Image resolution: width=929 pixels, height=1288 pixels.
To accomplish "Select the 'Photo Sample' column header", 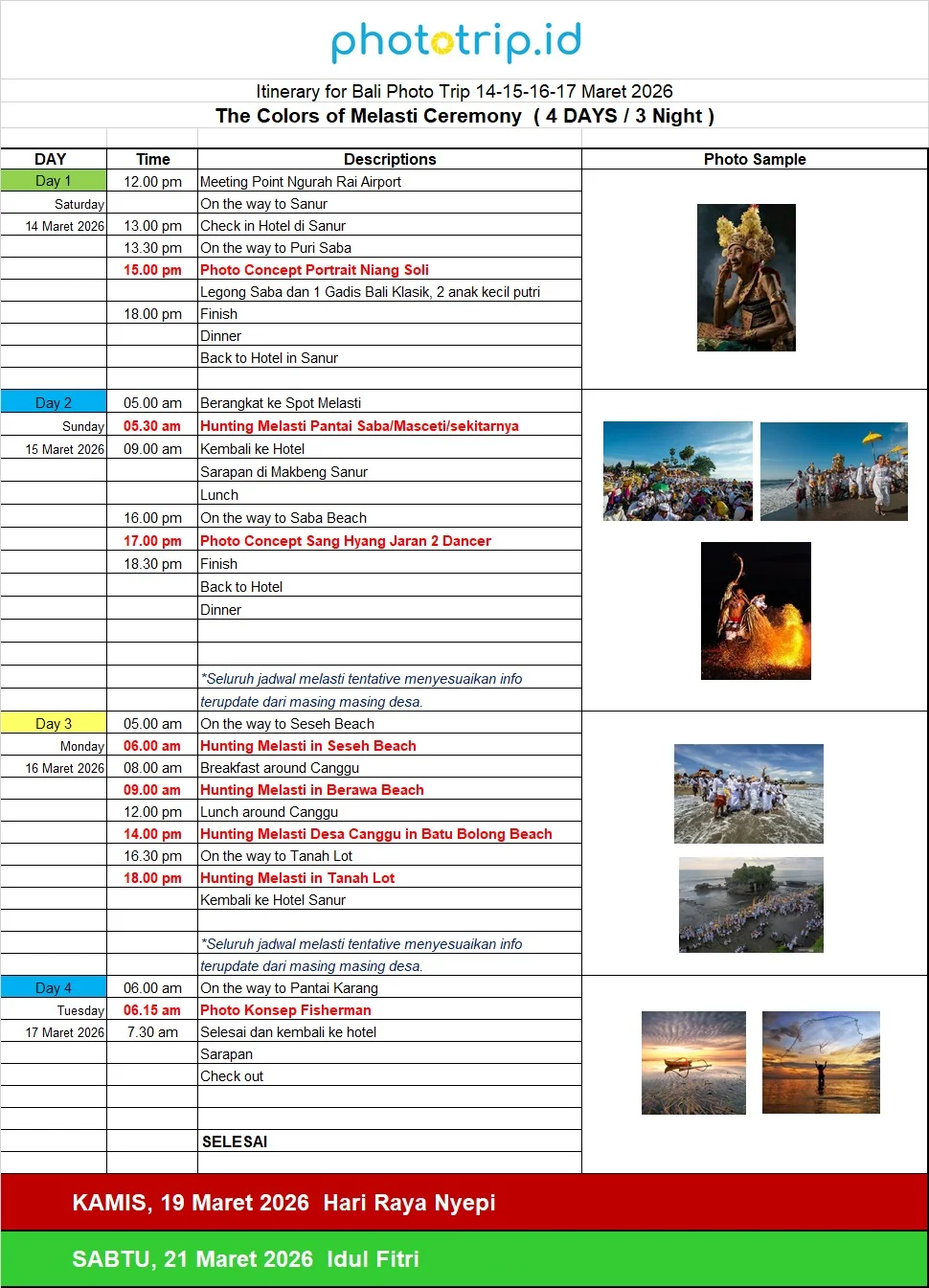I will pos(755,159).
